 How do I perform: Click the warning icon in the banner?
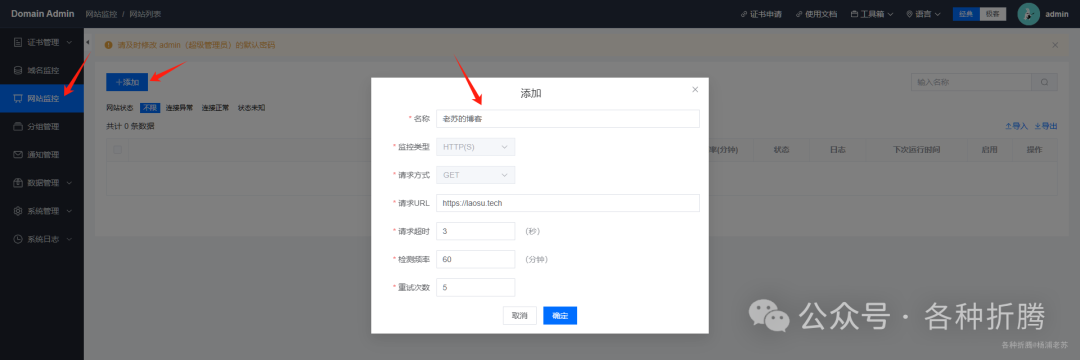pyautogui.click(x=108, y=45)
